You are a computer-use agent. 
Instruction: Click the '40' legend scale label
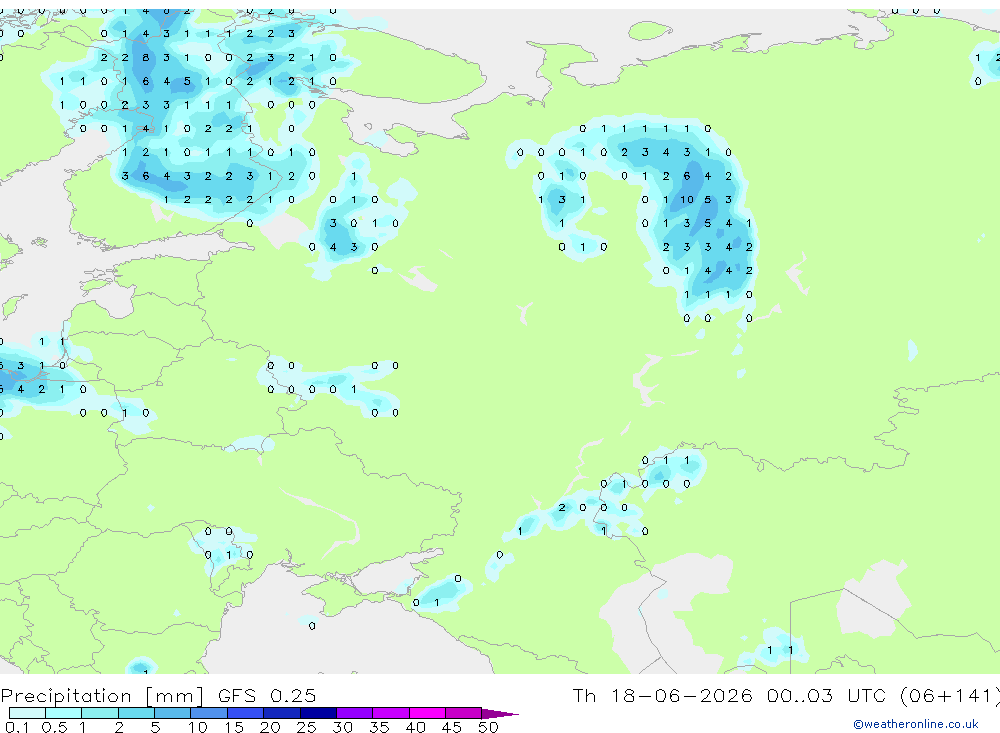pyautogui.click(x=415, y=727)
